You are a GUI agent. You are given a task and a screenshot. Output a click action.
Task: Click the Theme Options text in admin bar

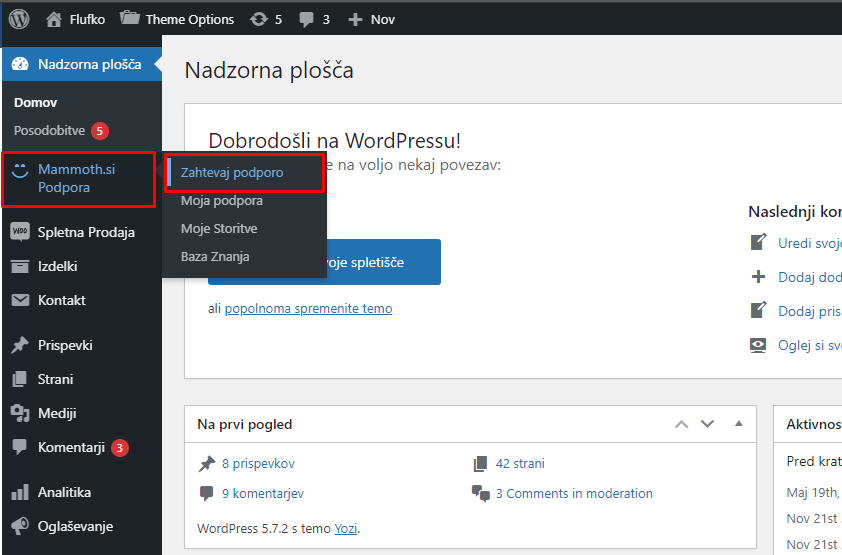click(x=190, y=20)
